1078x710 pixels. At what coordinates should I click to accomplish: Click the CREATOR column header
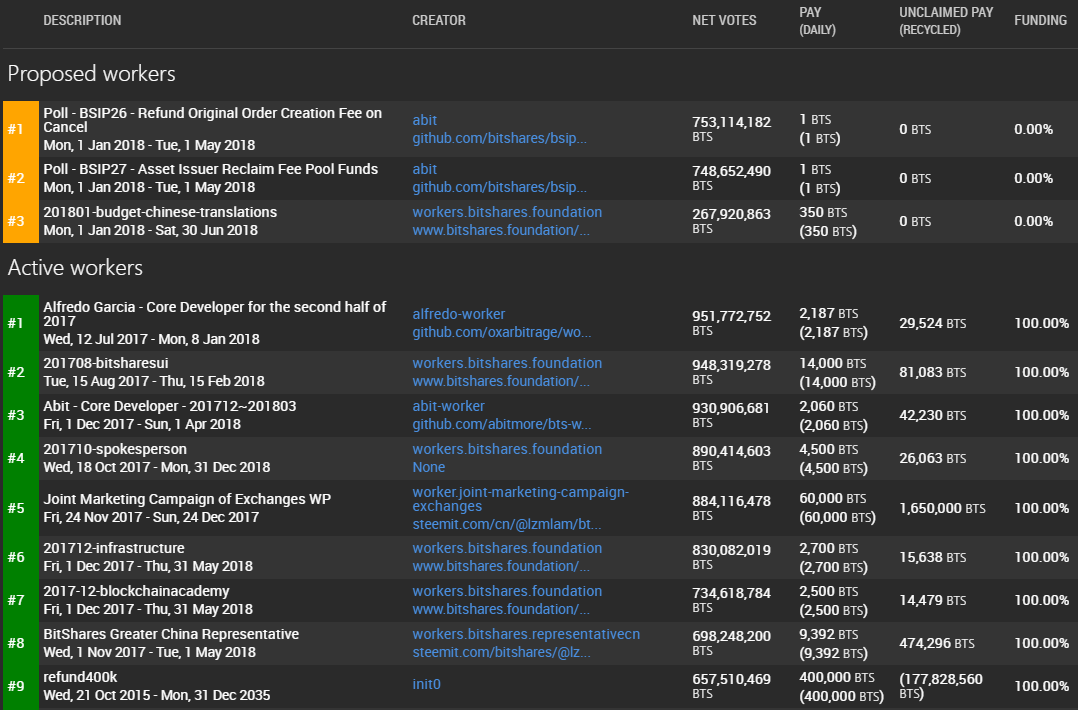point(439,21)
